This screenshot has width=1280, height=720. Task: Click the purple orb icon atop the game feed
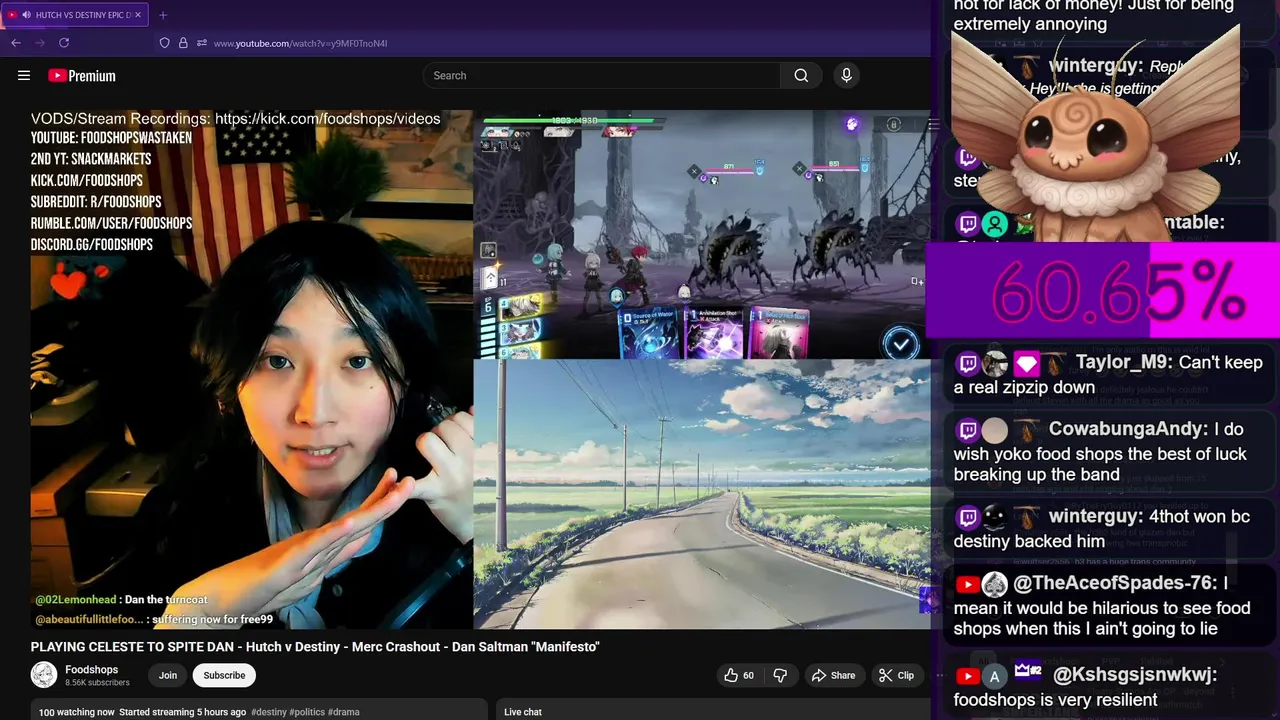852,124
